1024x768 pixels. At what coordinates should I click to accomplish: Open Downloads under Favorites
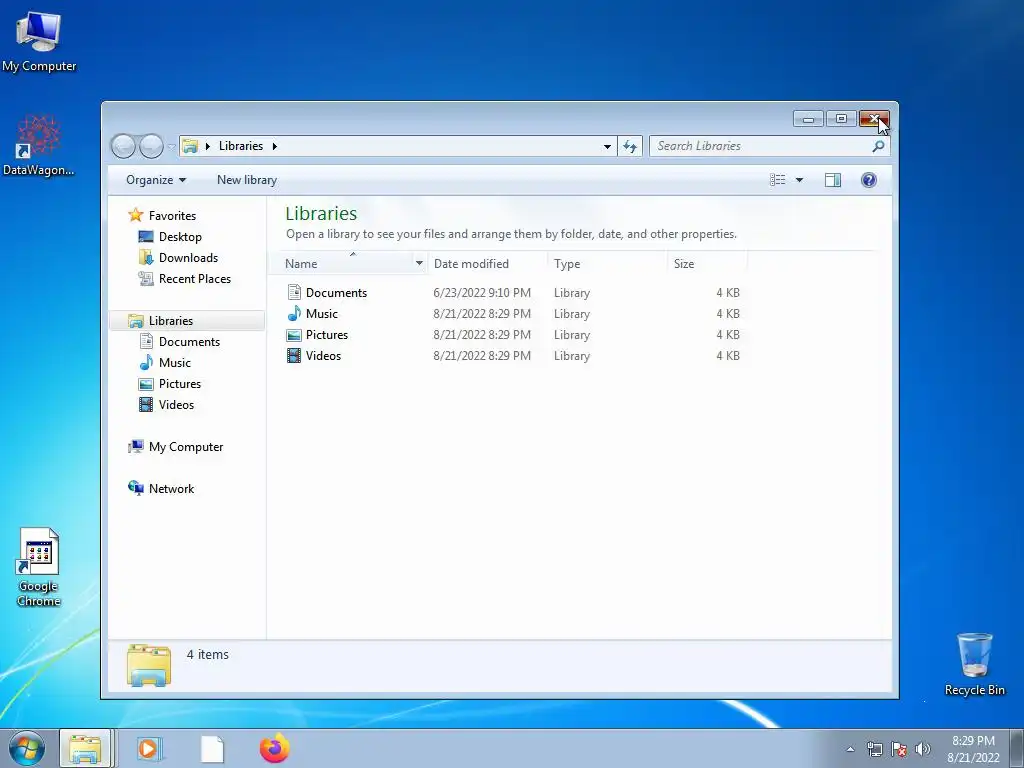188,257
